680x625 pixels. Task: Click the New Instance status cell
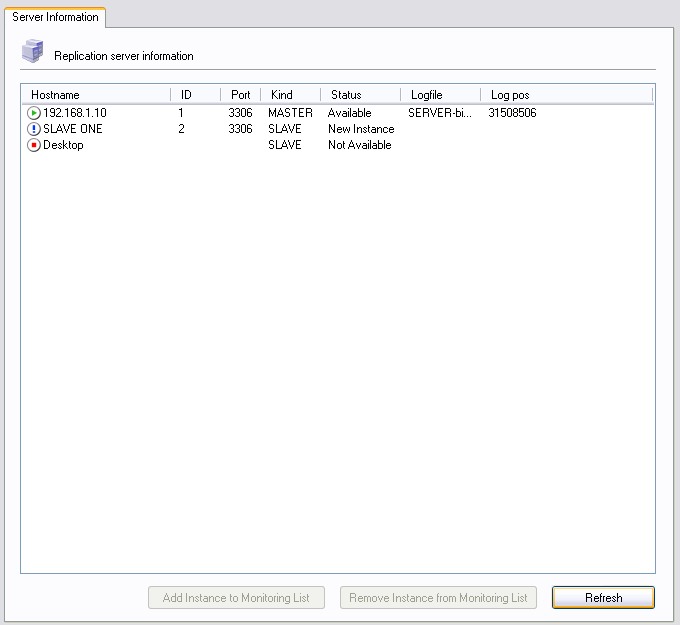361,129
